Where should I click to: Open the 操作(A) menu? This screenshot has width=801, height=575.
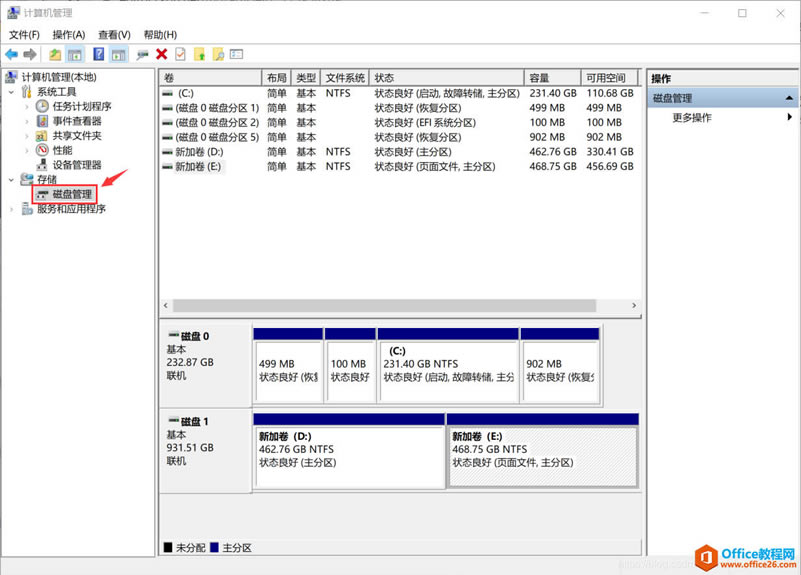coord(68,35)
